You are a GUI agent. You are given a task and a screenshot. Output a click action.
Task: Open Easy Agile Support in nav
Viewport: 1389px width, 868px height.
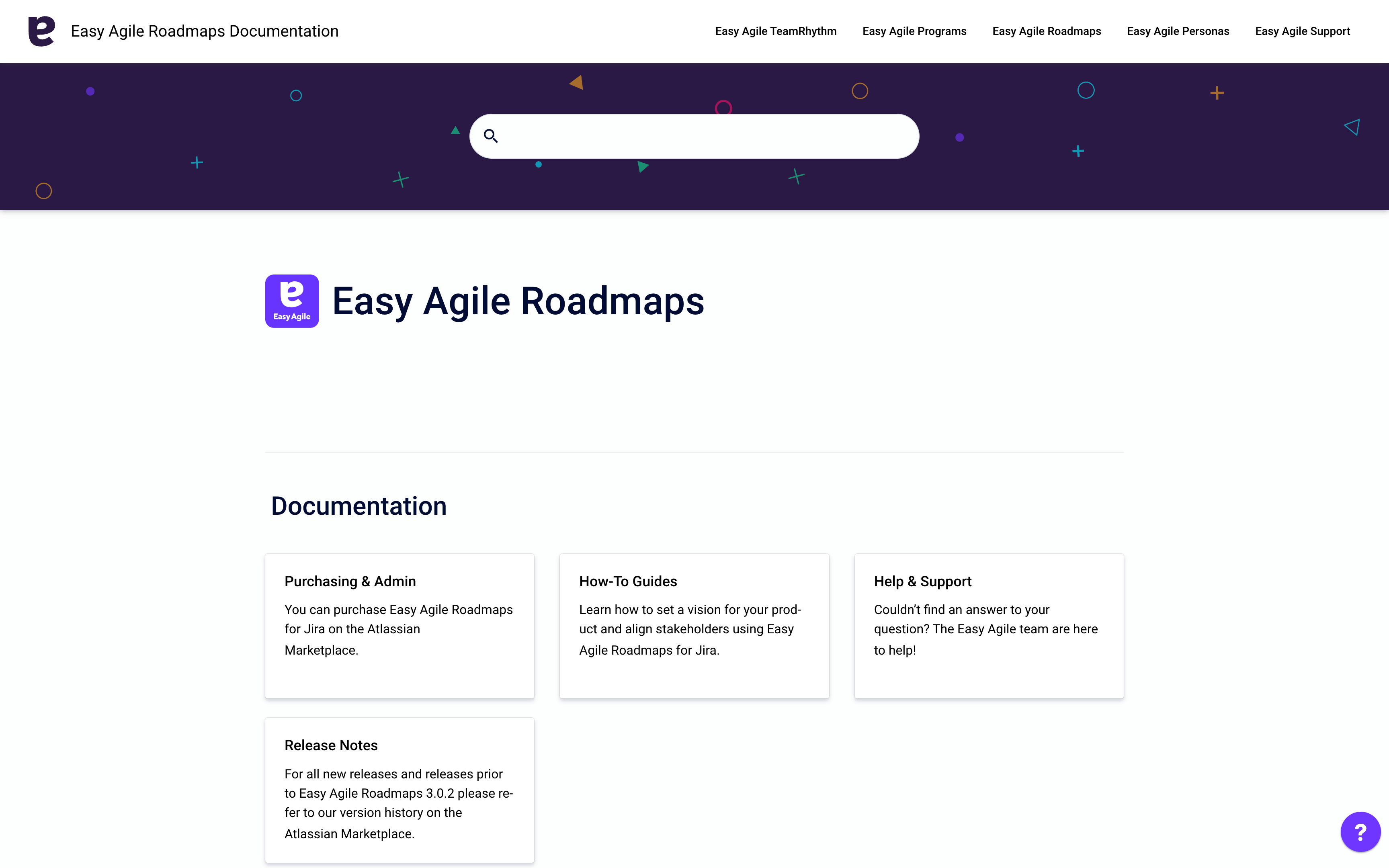1302,31
